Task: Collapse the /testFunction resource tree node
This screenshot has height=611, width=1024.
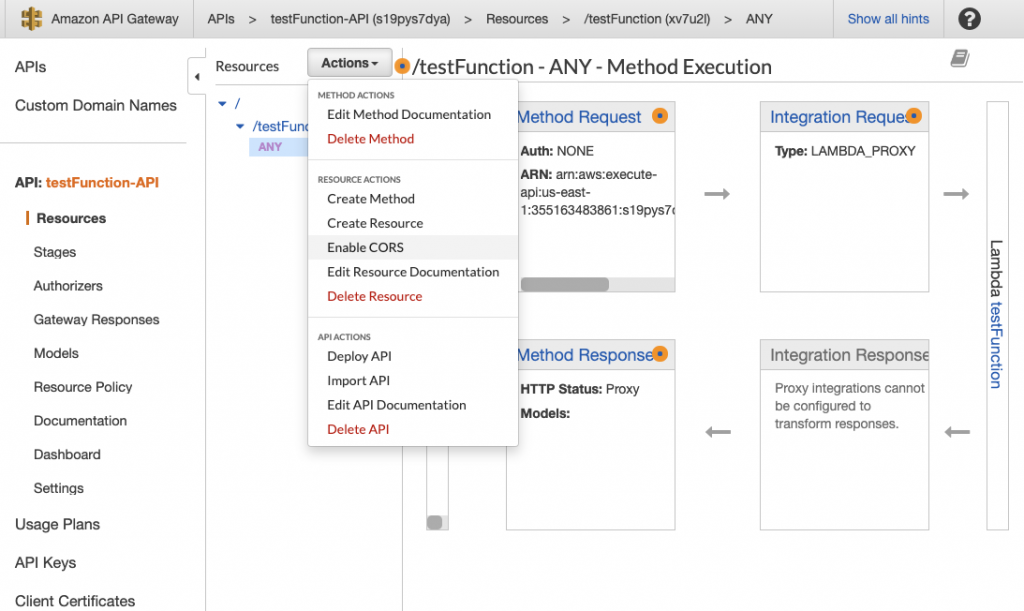Action: click(240, 126)
